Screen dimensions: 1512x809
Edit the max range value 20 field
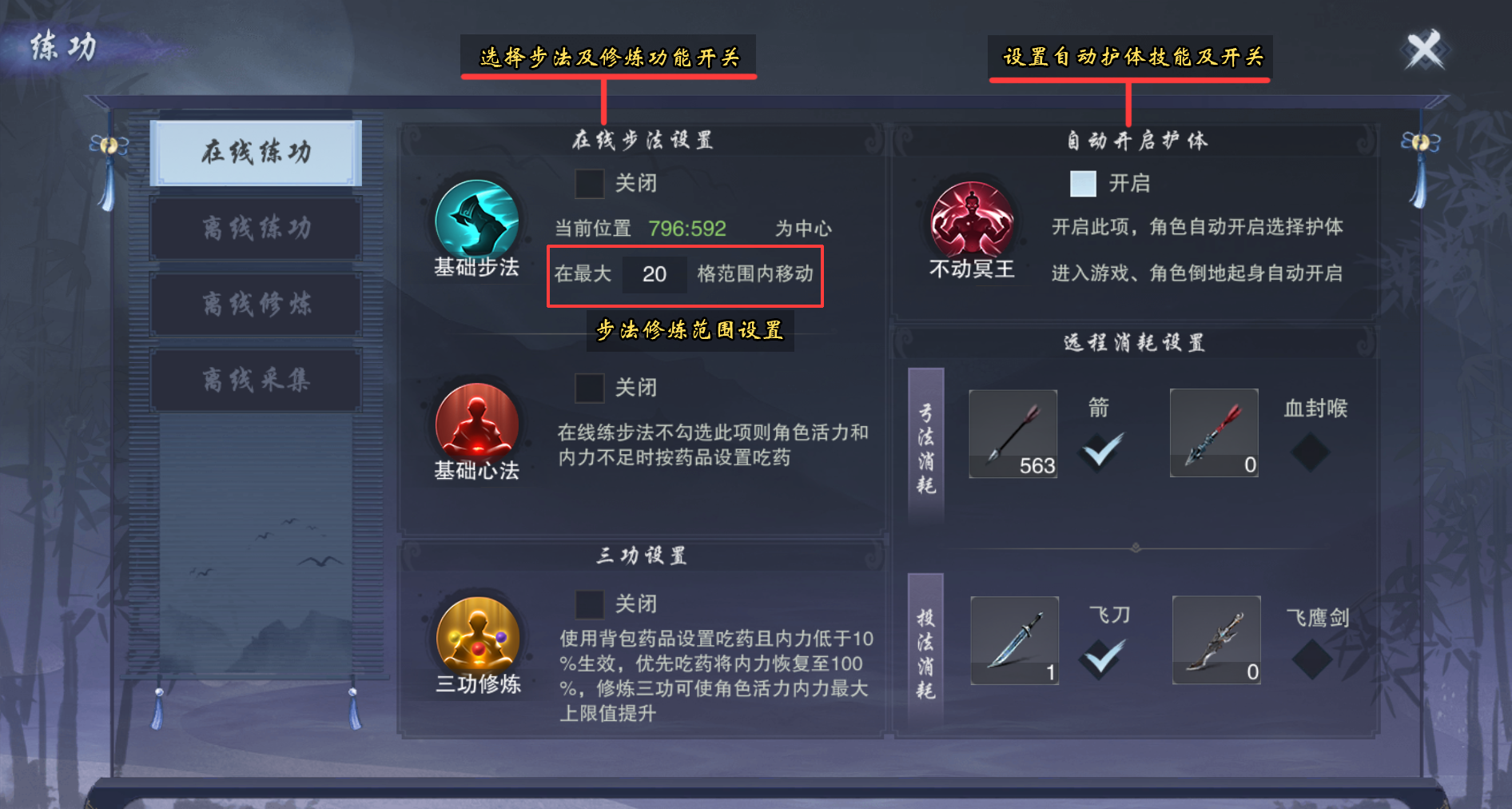click(x=655, y=274)
